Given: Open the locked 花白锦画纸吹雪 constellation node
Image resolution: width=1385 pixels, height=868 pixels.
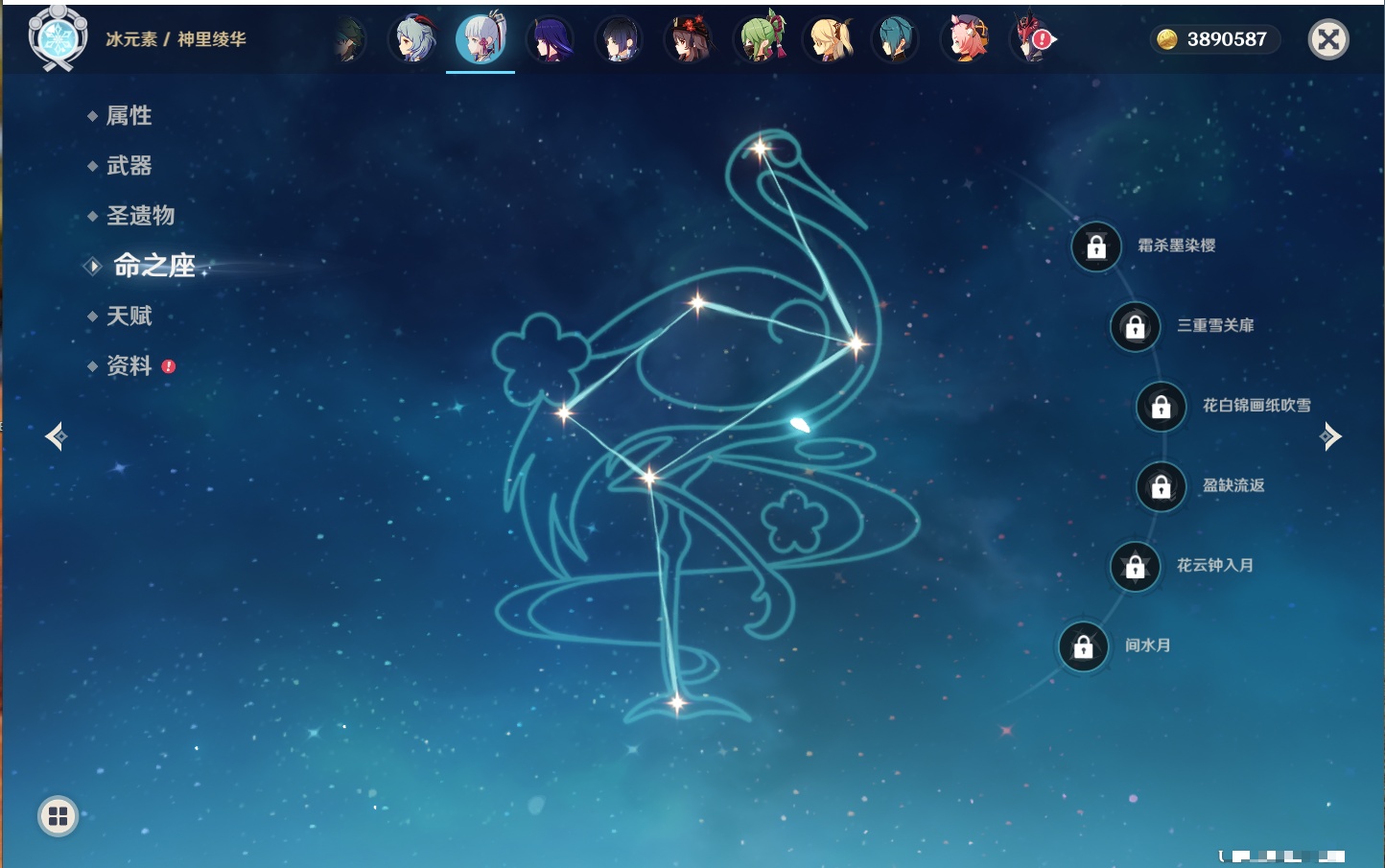Looking at the screenshot, I should [1162, 407].
